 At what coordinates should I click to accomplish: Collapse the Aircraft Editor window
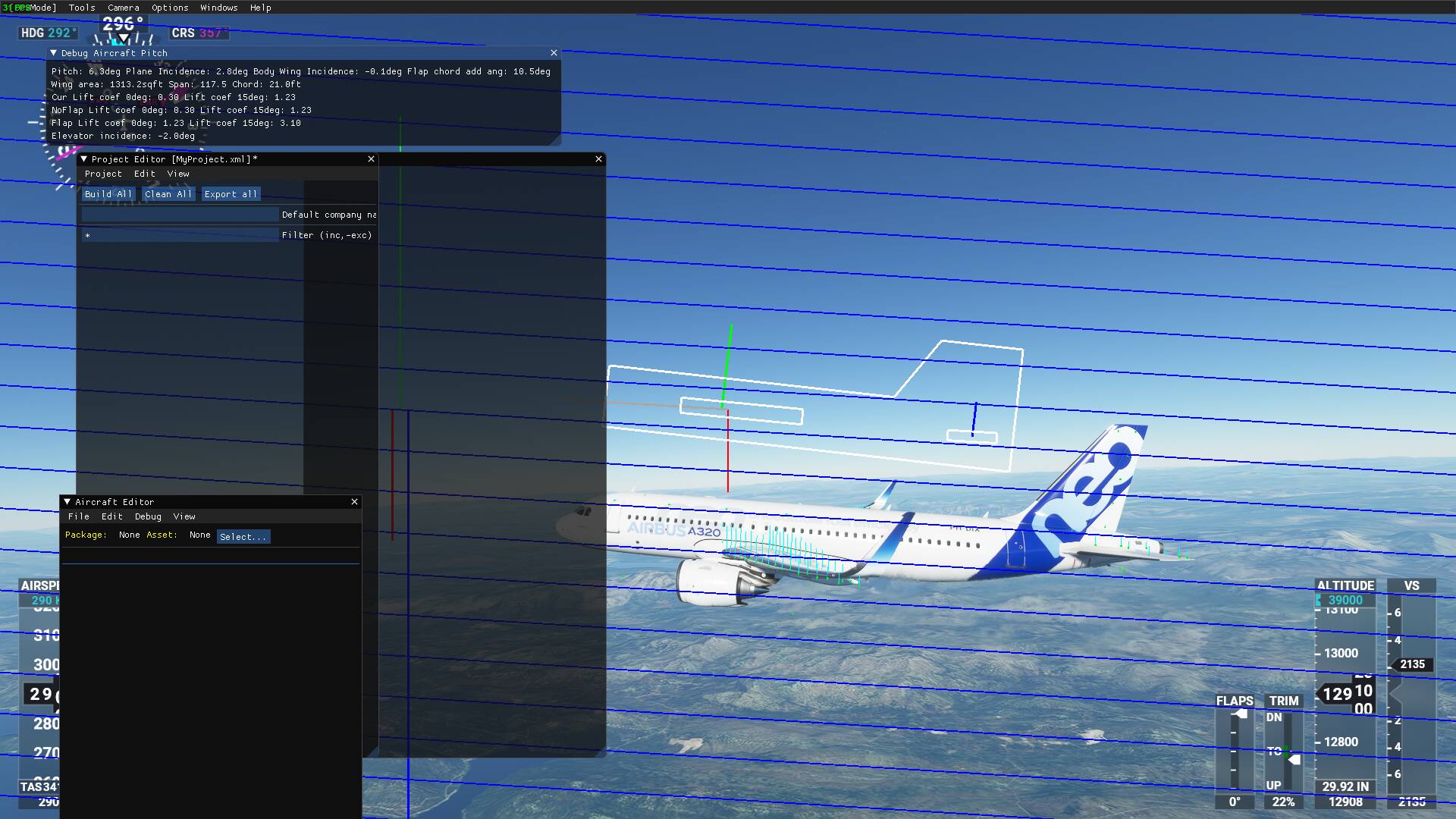[x=67, y=502]
